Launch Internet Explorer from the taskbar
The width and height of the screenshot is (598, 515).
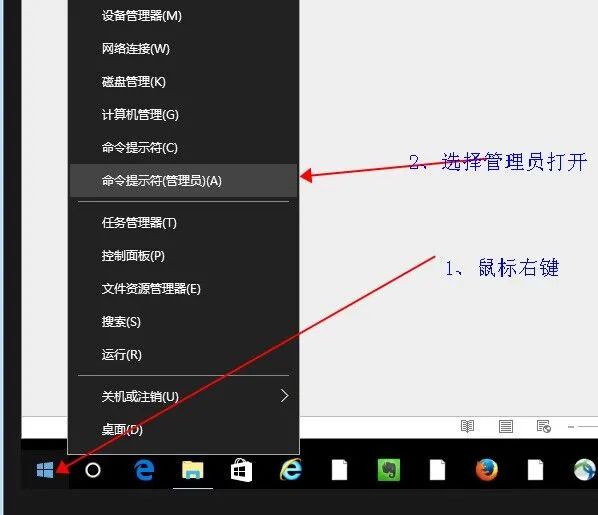(291, 469)
